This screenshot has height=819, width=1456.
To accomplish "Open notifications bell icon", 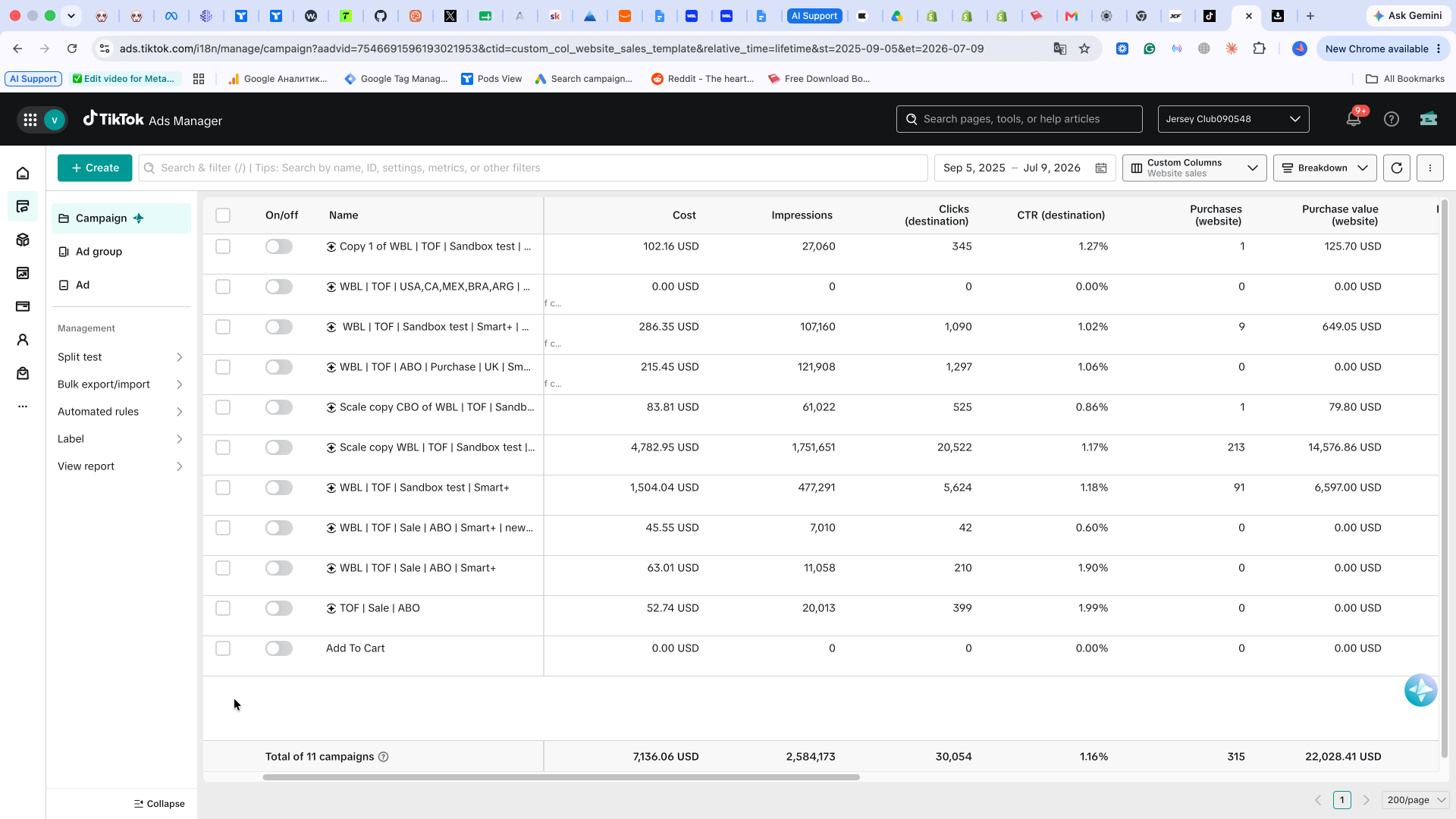I will (1354, 119).
